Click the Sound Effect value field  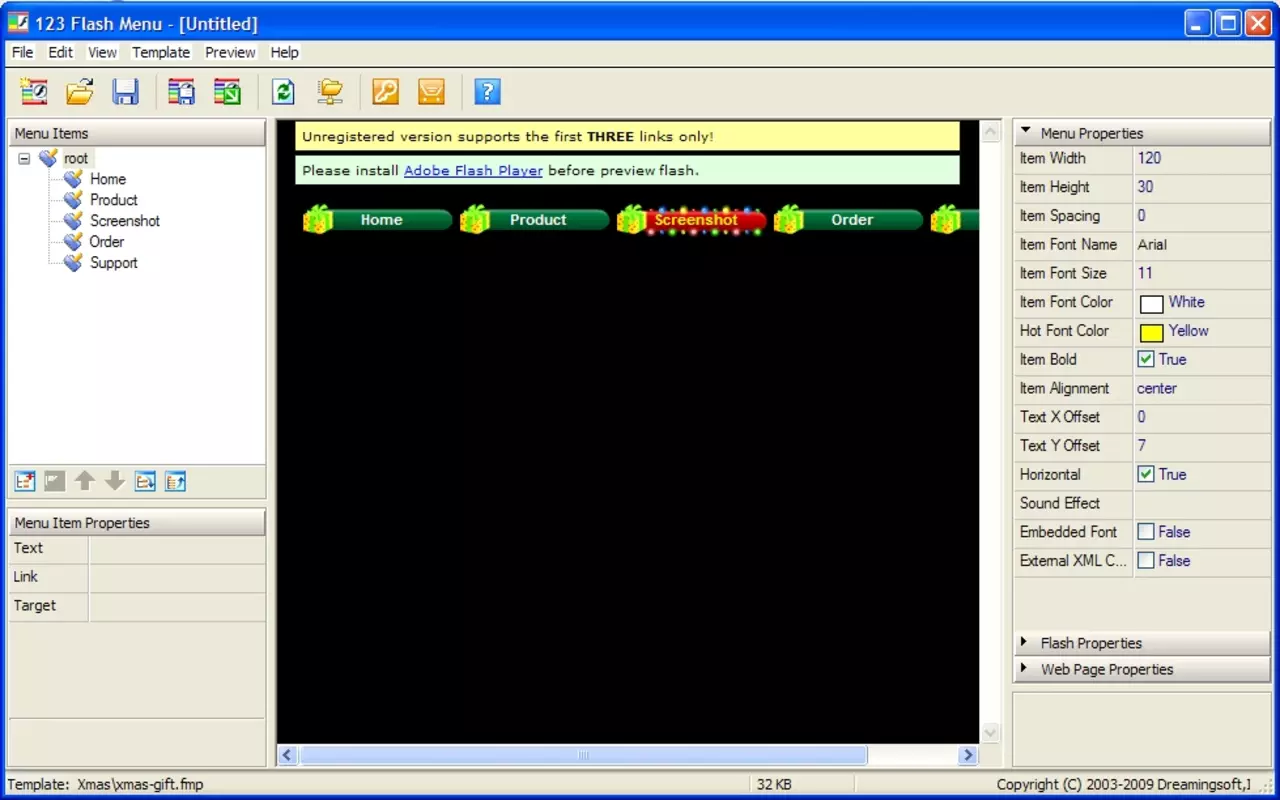(1202, 503)
